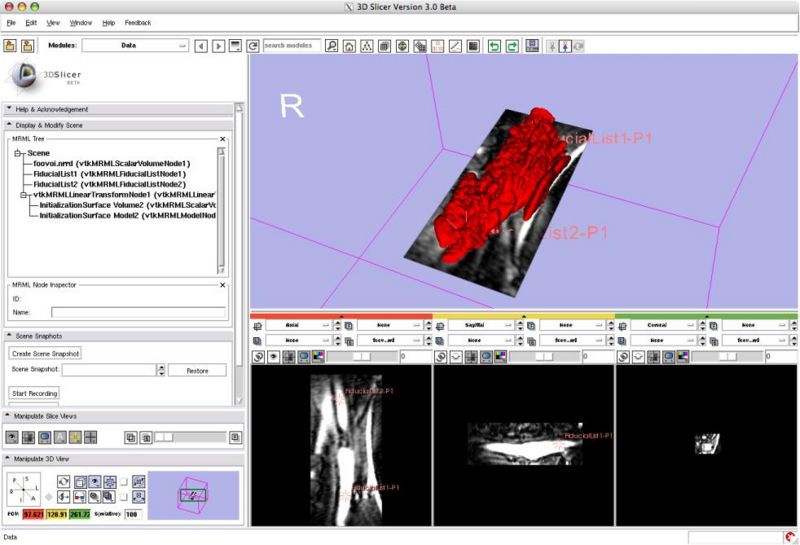The height and width of the screenshot is (545, 800).
Task: Go to next module in history
Action: [218, 46]
